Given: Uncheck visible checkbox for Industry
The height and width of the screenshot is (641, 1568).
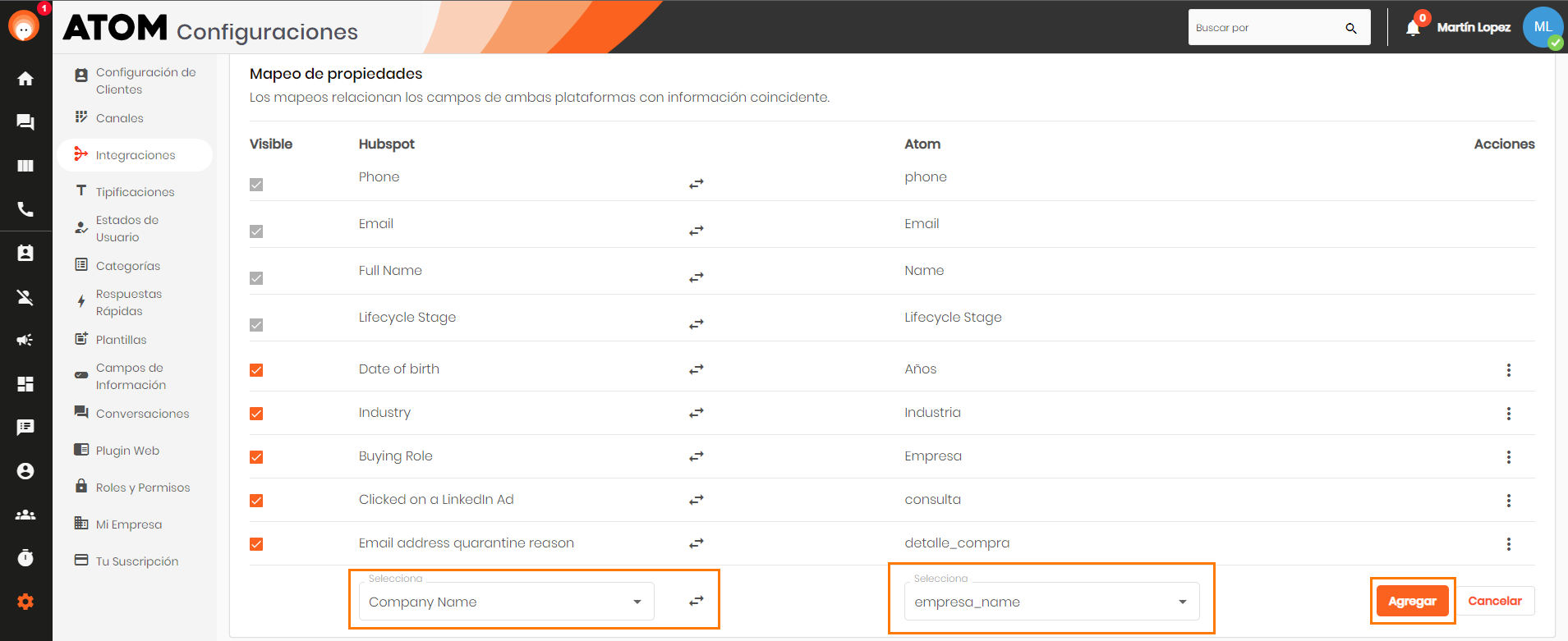Looking at the screenshot, I should coord(256,414).
